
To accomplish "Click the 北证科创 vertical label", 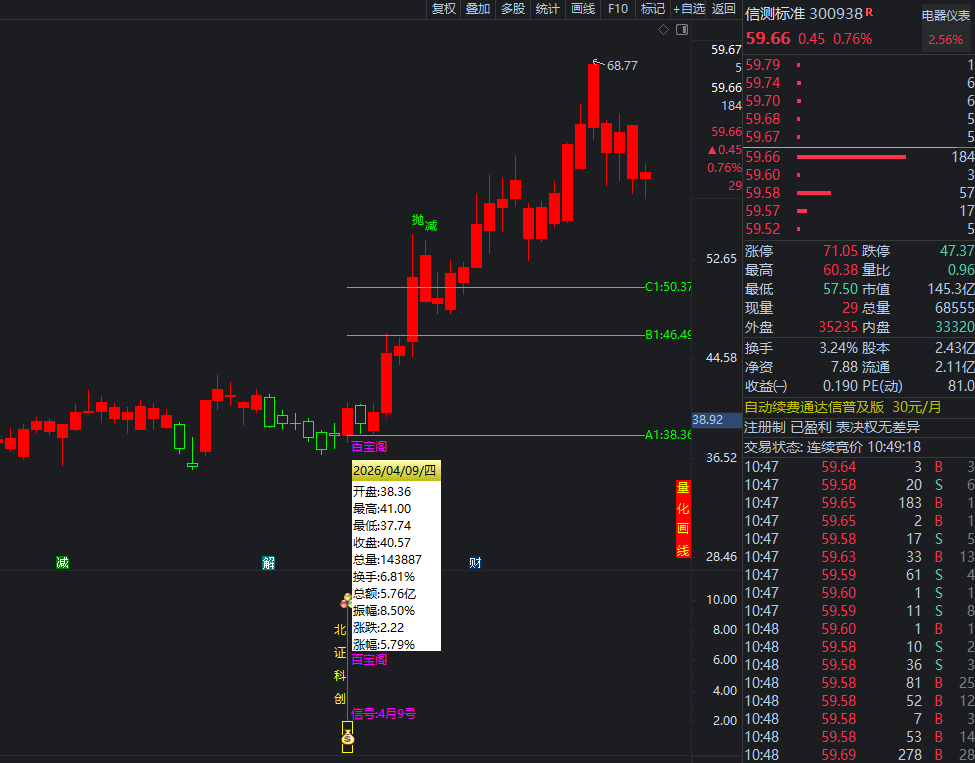I will [340, 664].
